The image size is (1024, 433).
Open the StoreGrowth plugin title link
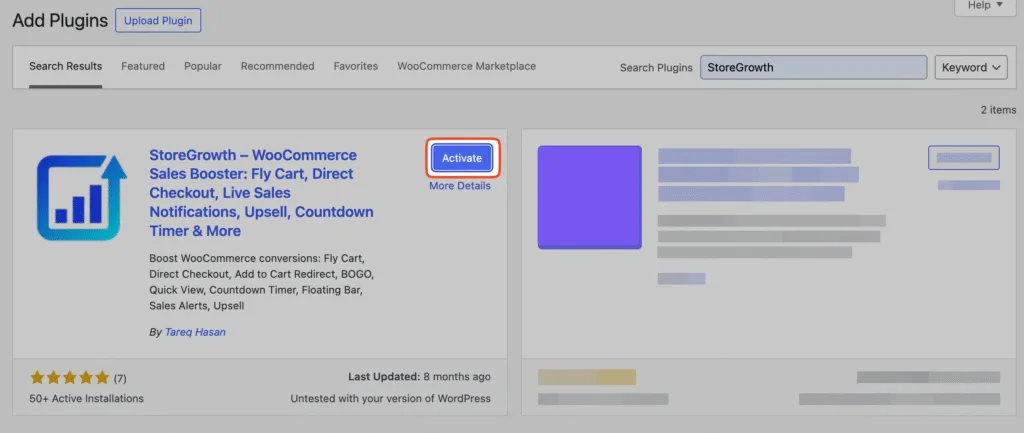pos(261,193)
